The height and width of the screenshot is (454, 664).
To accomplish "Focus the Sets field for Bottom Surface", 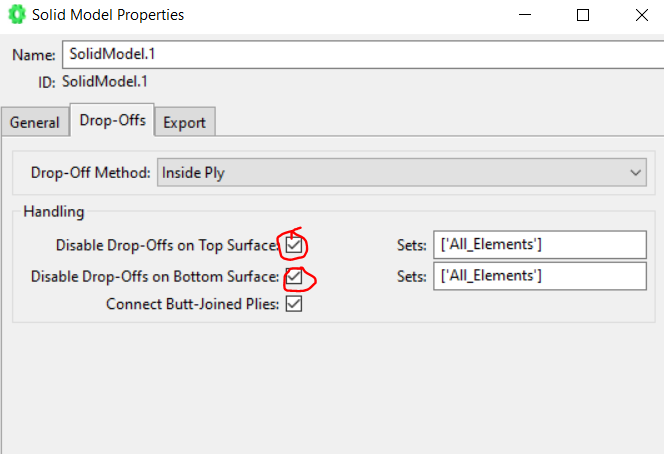I will coord(539,275).
